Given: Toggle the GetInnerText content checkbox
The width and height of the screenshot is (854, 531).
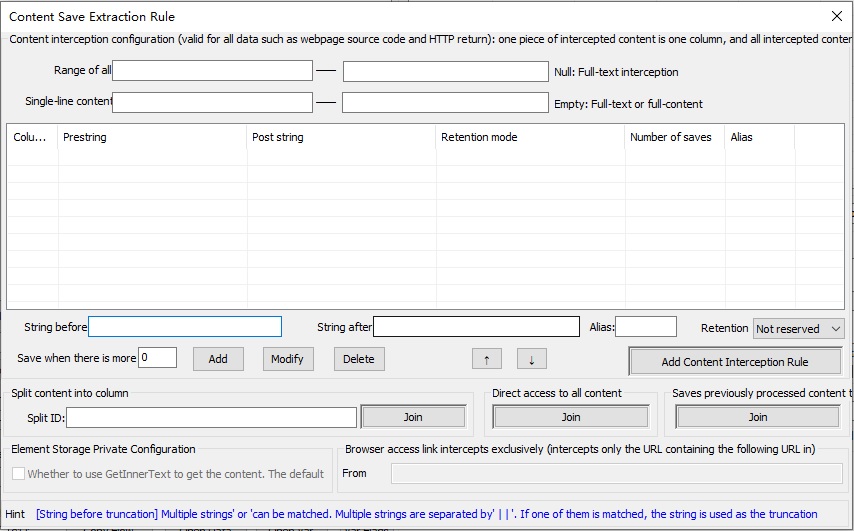Looking at the screenshot, I should coord(19,474).
